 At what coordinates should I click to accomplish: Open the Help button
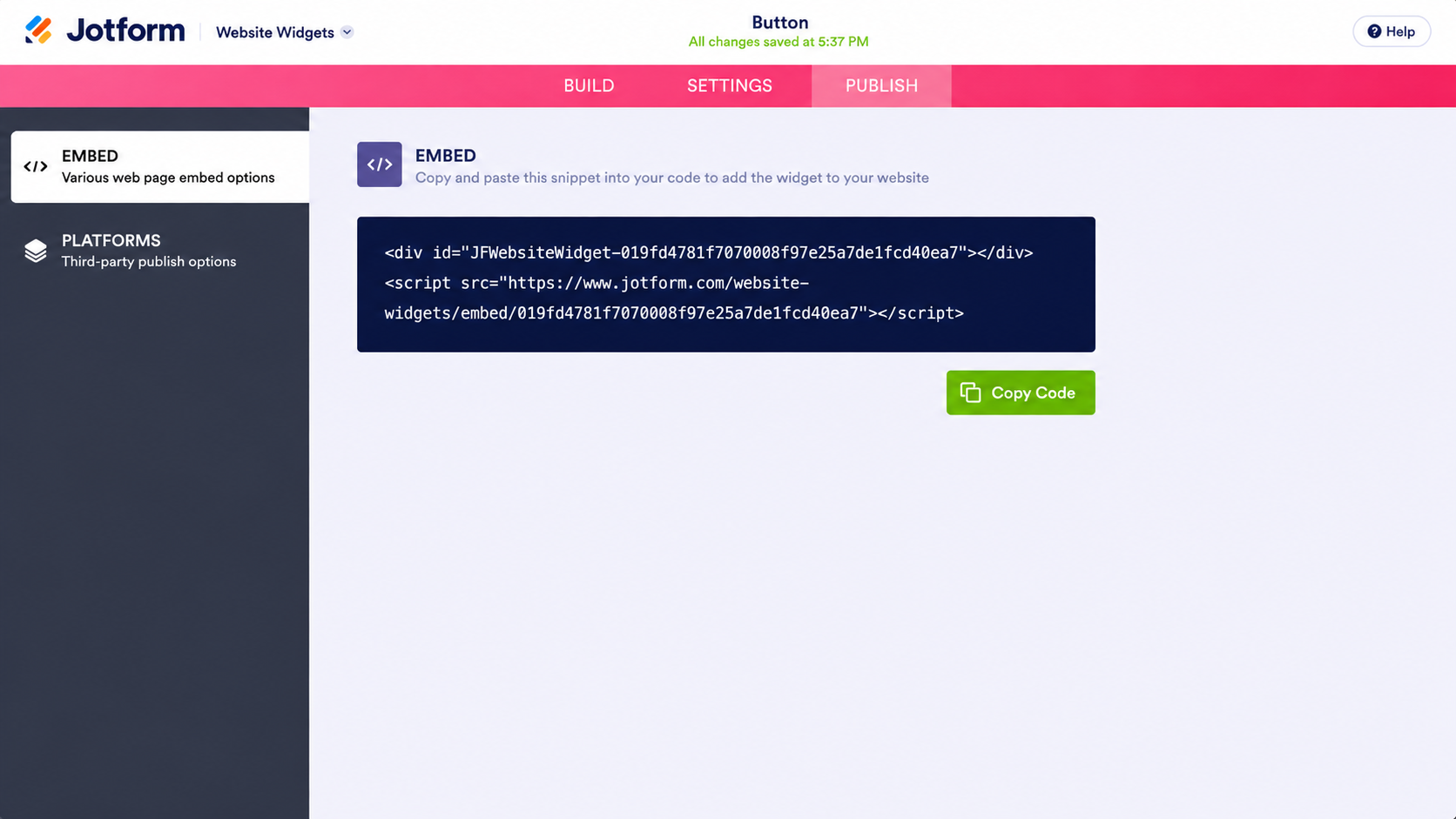tap(1391, 31)
